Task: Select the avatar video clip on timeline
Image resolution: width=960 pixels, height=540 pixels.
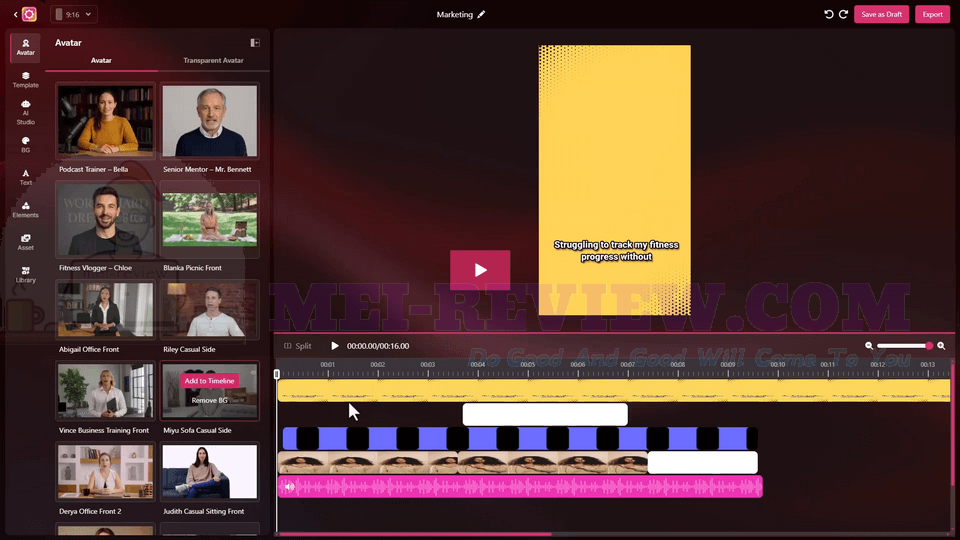Action: coord(463,463)
